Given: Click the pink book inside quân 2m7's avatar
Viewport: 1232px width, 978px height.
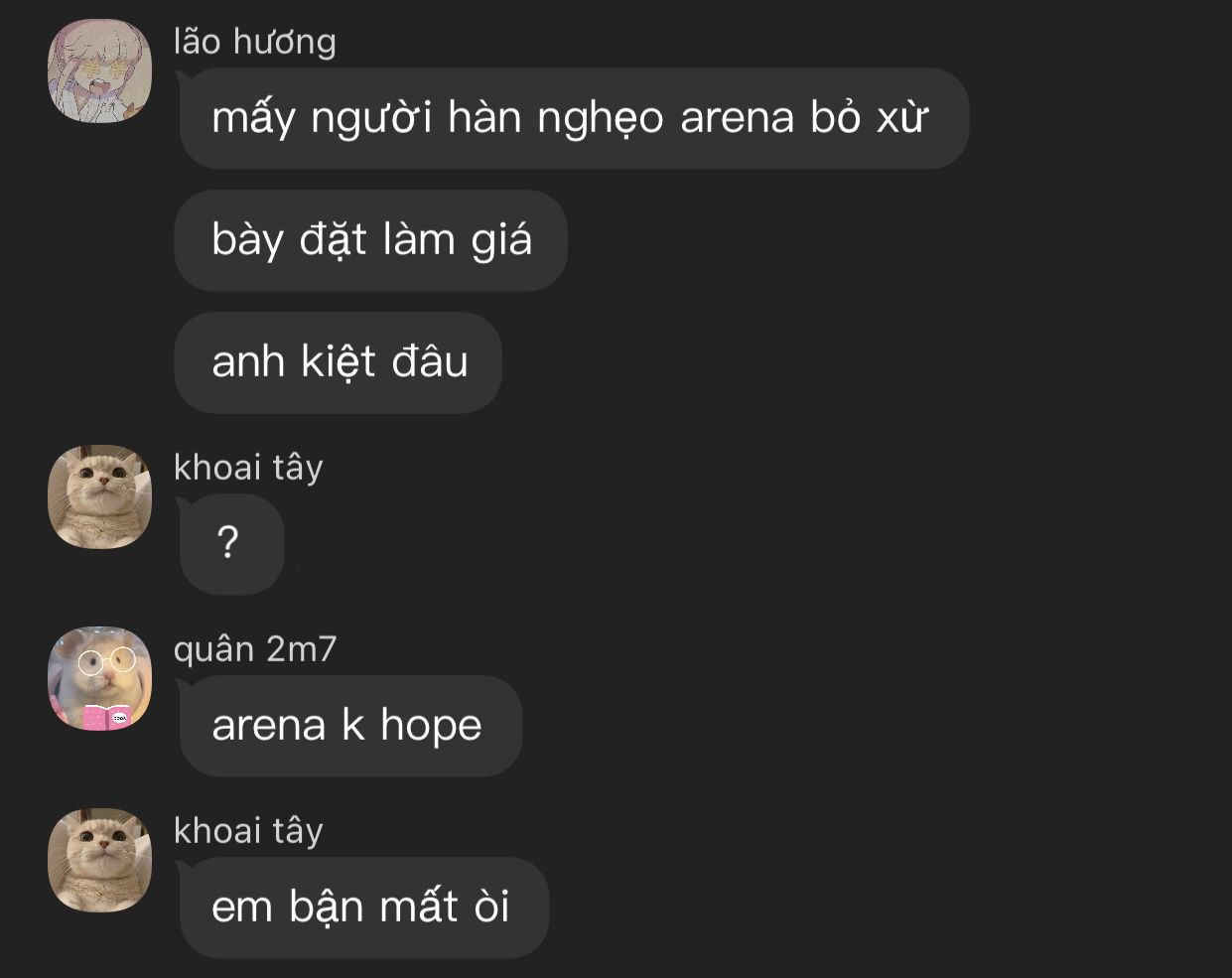Looking at the screenshot, I should click(x=106, y=717).
